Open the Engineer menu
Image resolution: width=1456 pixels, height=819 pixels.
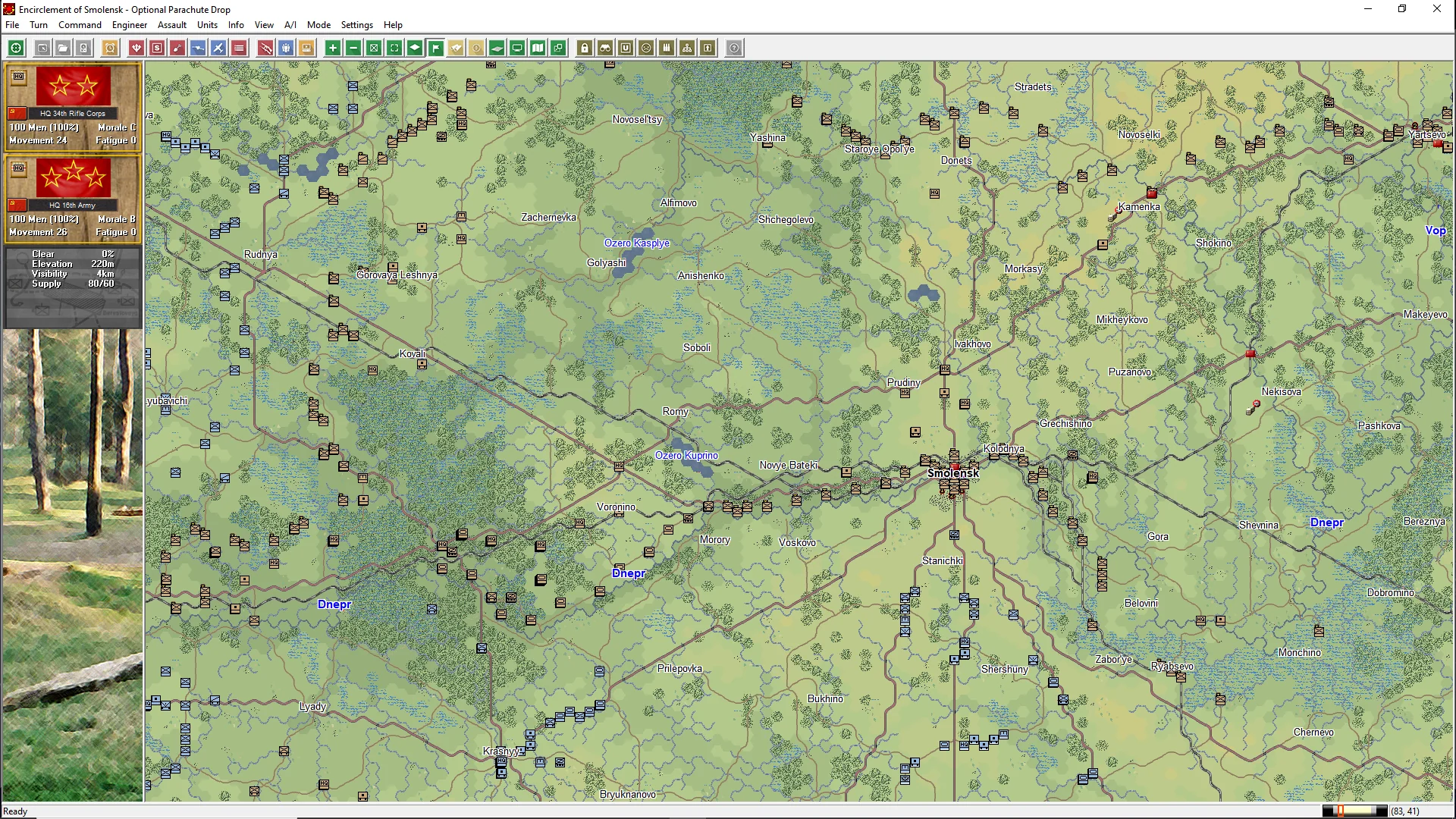pos(130,24)
